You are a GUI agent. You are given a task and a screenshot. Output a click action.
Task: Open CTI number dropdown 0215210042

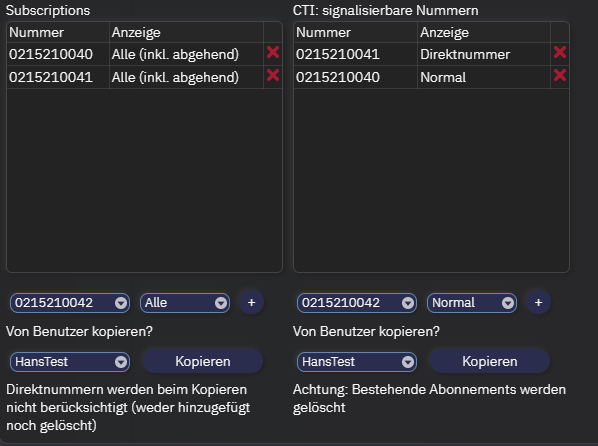[x=357, y=303]
